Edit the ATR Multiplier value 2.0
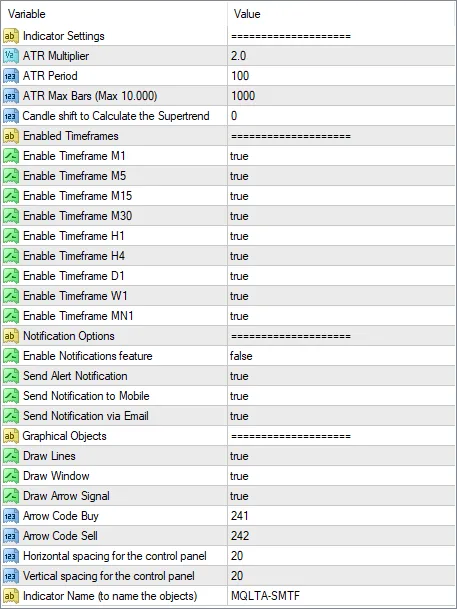457x609 pixels. [238, 56]
